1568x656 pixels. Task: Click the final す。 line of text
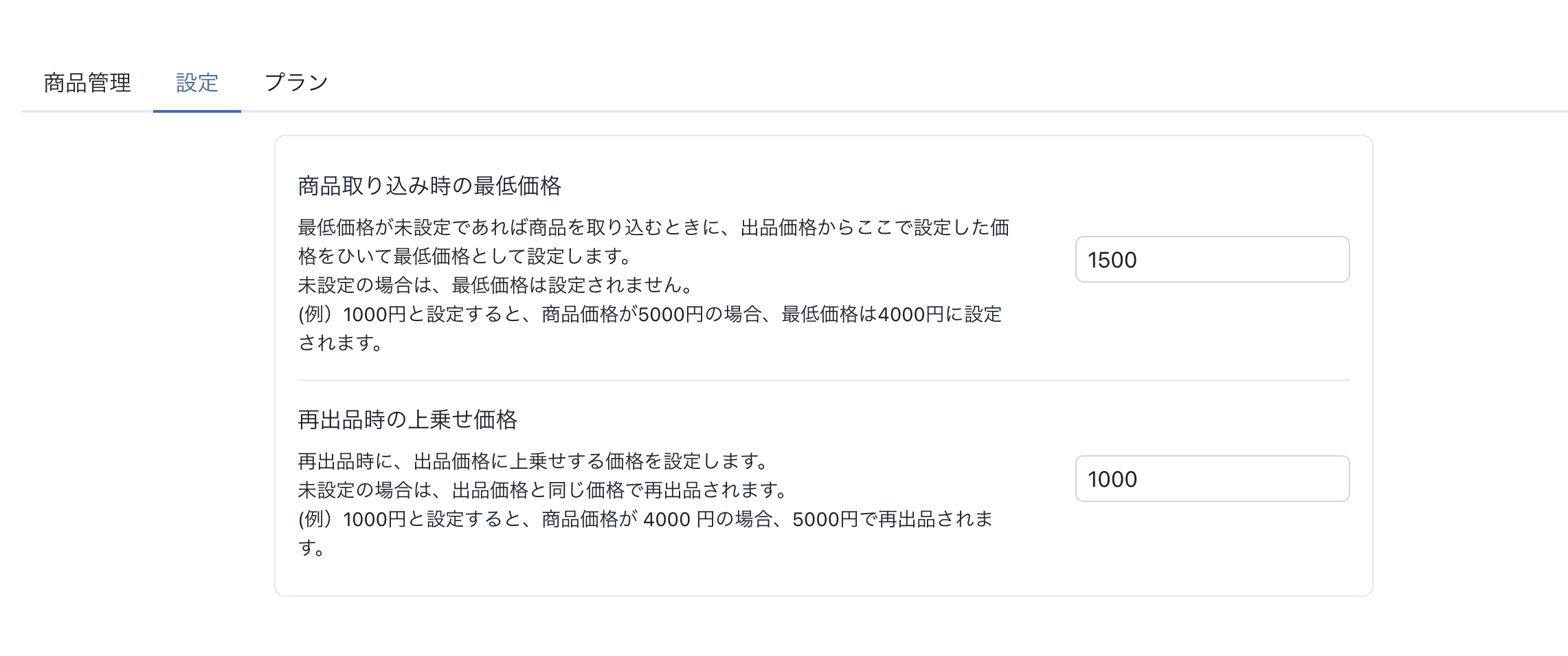(x=311, y=548)
